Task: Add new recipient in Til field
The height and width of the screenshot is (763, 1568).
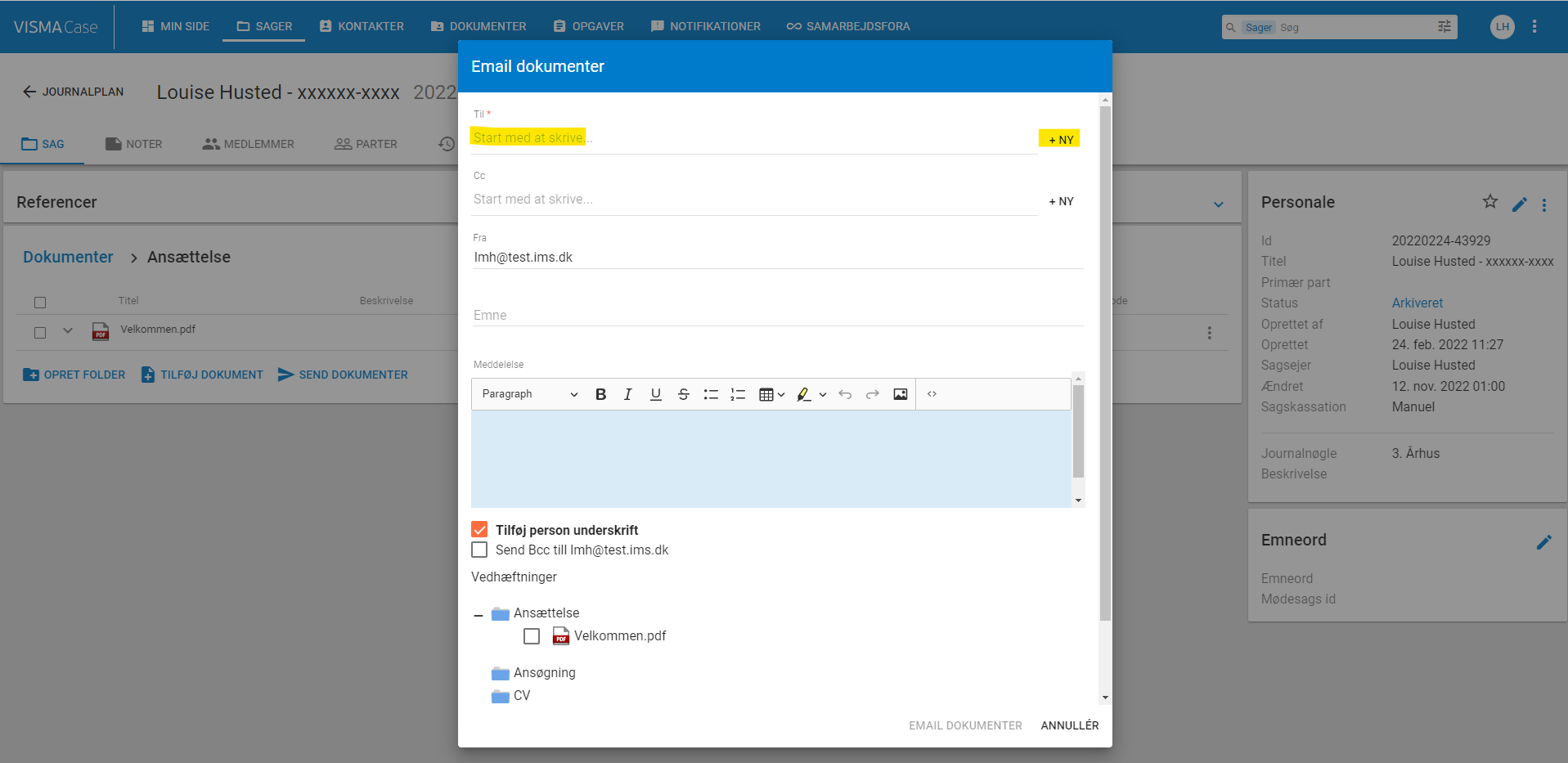Action: [x=1060, y=140]
